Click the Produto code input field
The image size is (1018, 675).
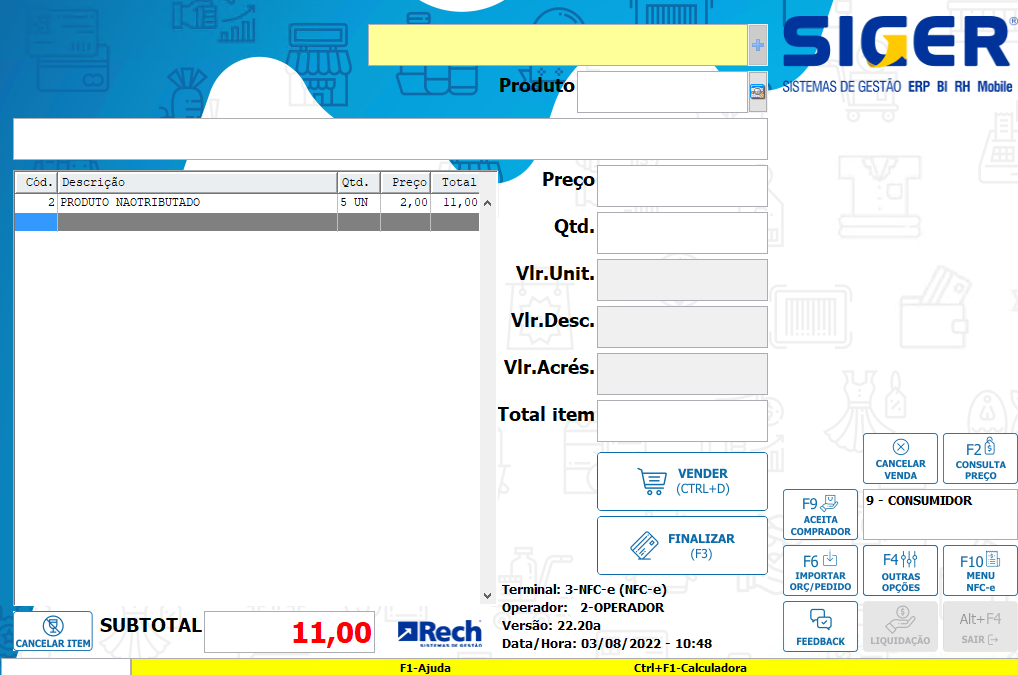tap(662, 92)
